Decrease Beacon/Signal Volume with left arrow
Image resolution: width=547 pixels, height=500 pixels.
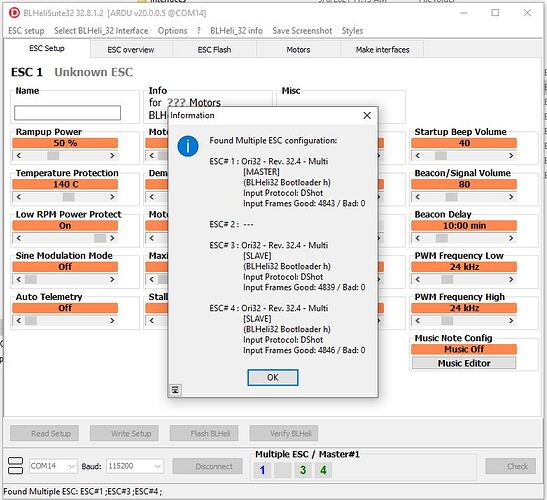pos(418,197)
